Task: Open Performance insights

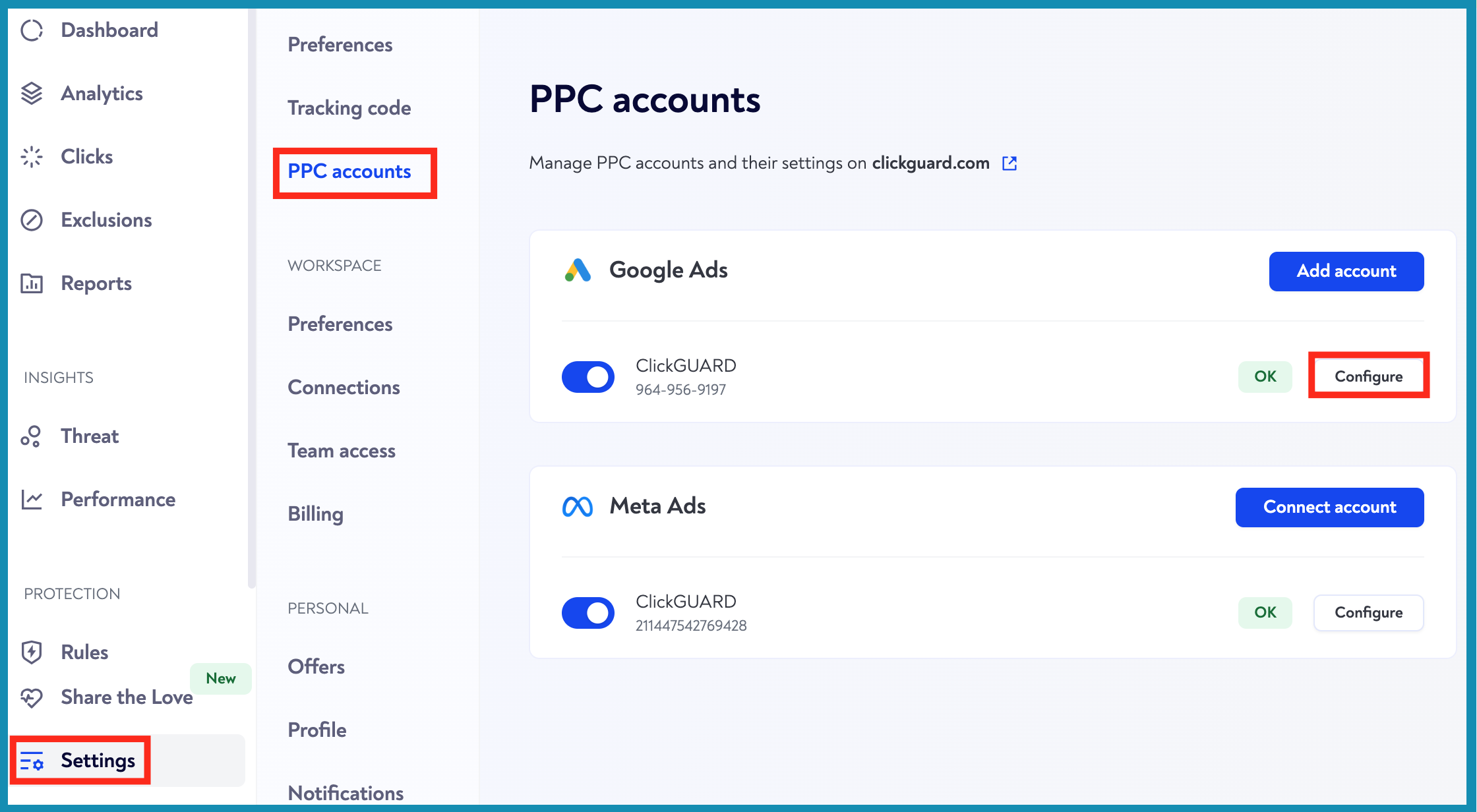Action: (x=118, y=500)
